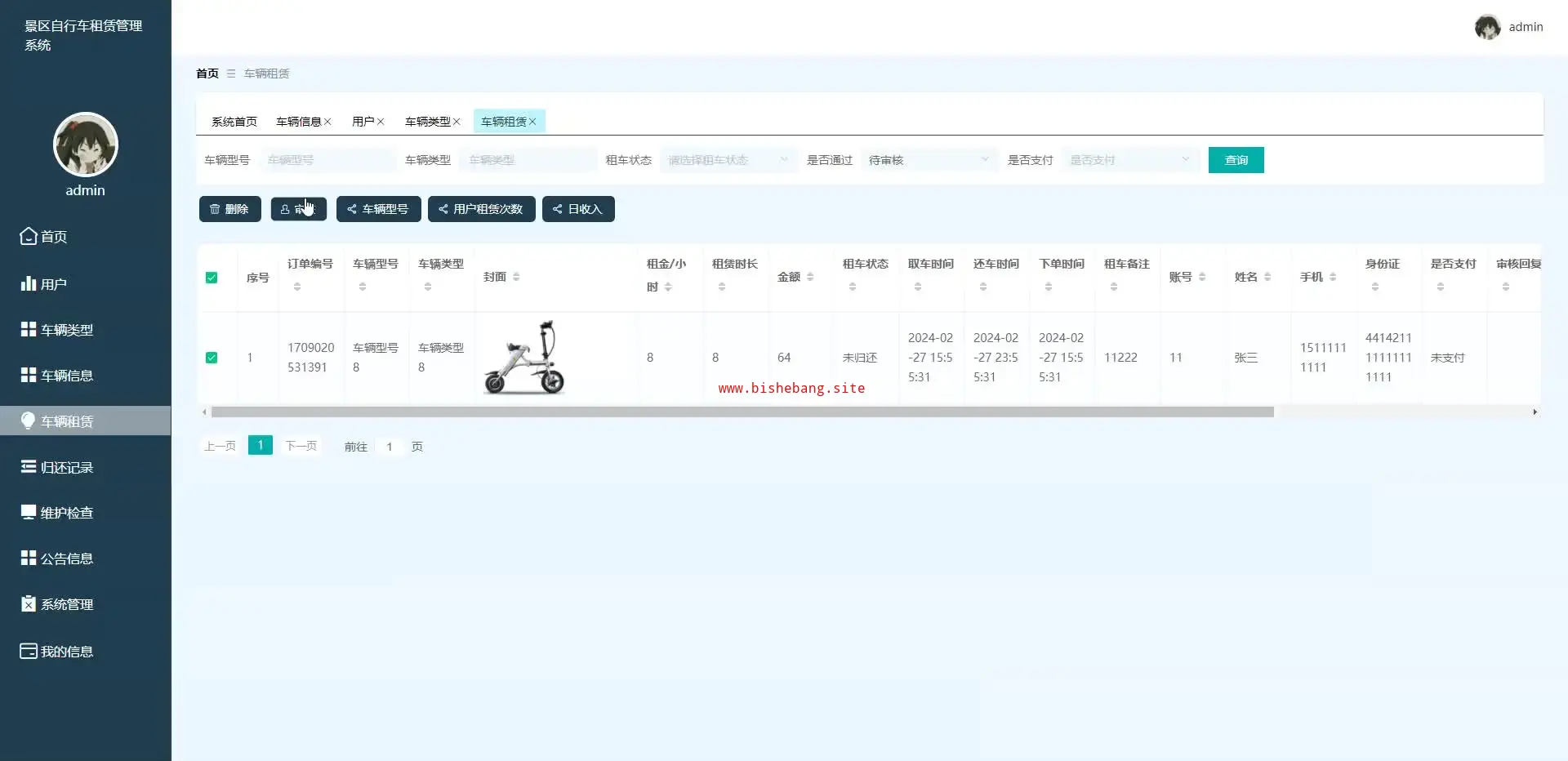This screenshot has width=1568, height=761.
Task: Focus the 车辆型号 filter input
Action: 327,160
